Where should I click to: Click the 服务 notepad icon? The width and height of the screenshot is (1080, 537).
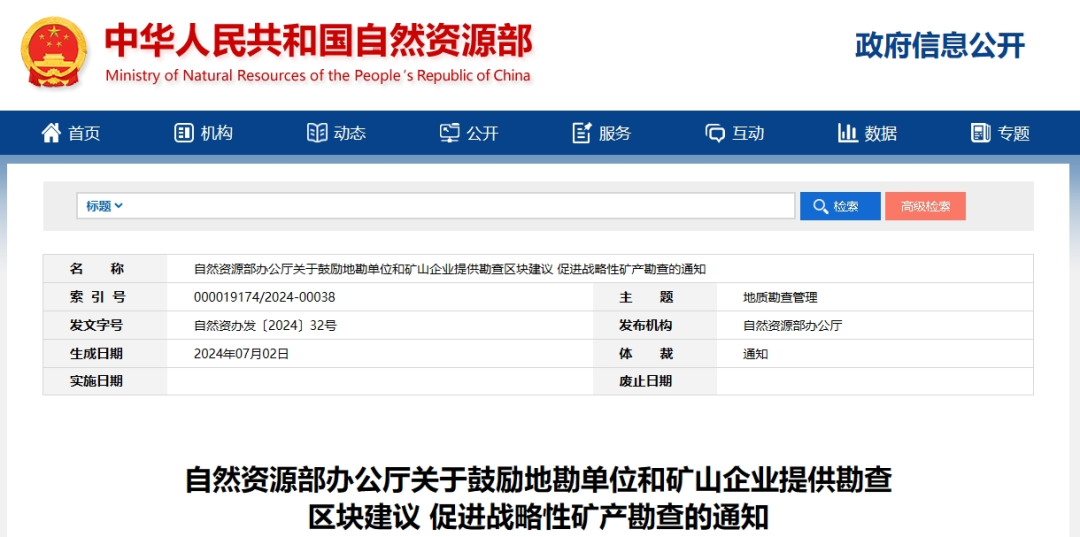[582, 133]
